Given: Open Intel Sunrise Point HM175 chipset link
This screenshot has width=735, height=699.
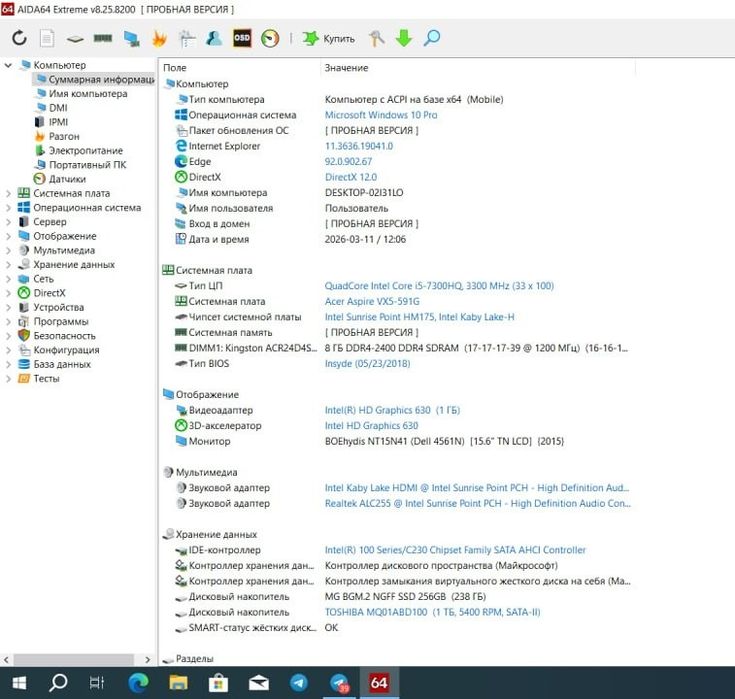Looking at the screenshot, I should (x=420, y=317).
